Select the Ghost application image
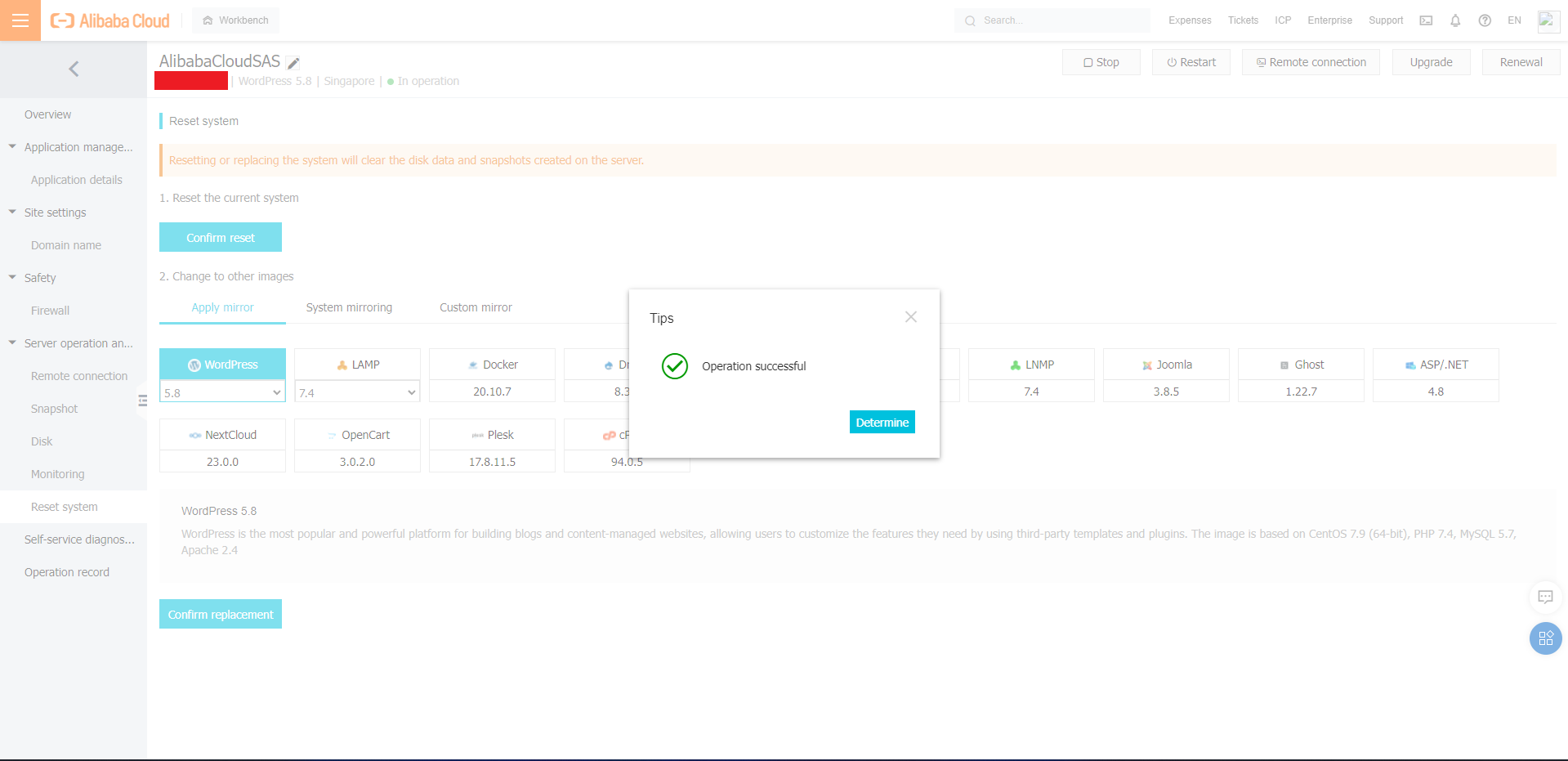Viewport: 1568px width, 761px height. (1301, 365)
